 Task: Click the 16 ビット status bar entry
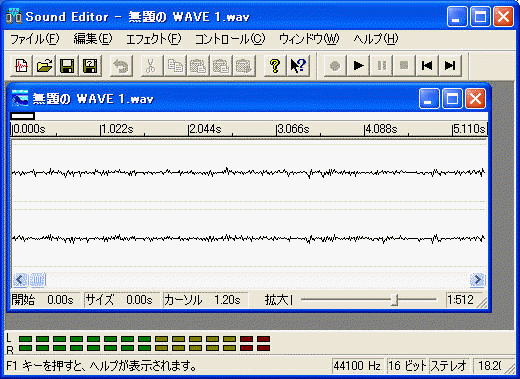point(407,366)
